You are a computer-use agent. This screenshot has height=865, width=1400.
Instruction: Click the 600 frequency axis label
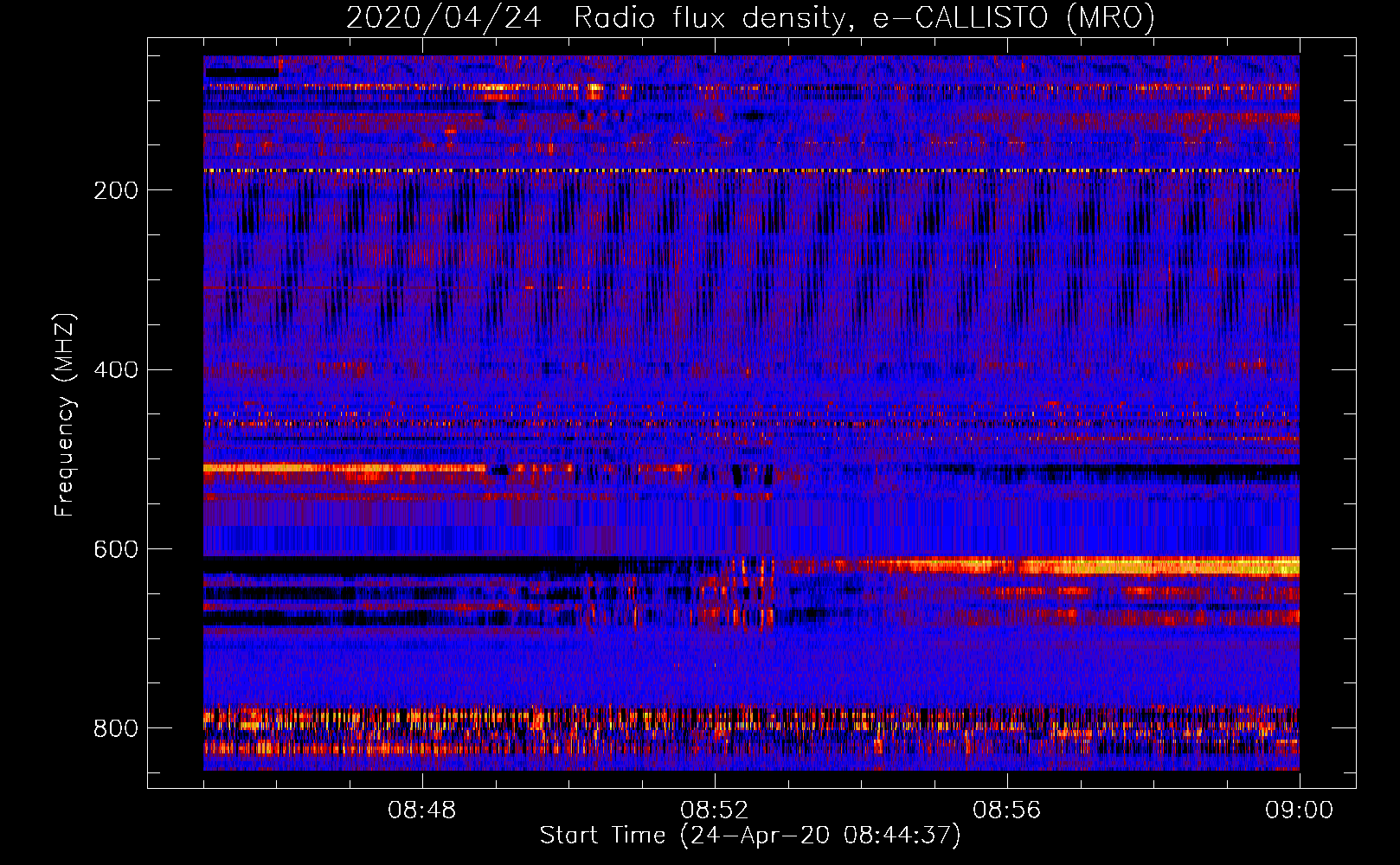tap(116, 549)
